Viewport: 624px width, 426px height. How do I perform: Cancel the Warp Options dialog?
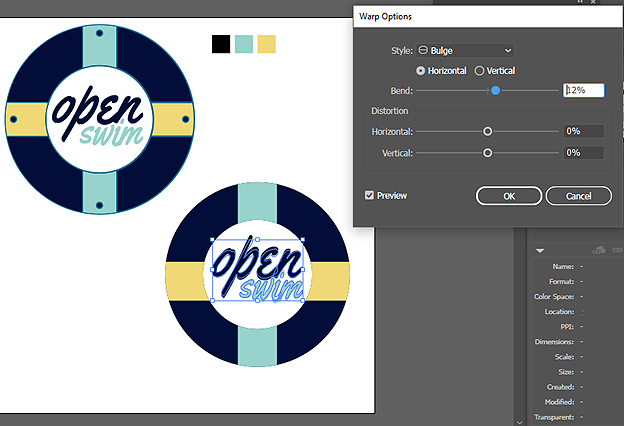pyautogui.click(x=578, y=196)
